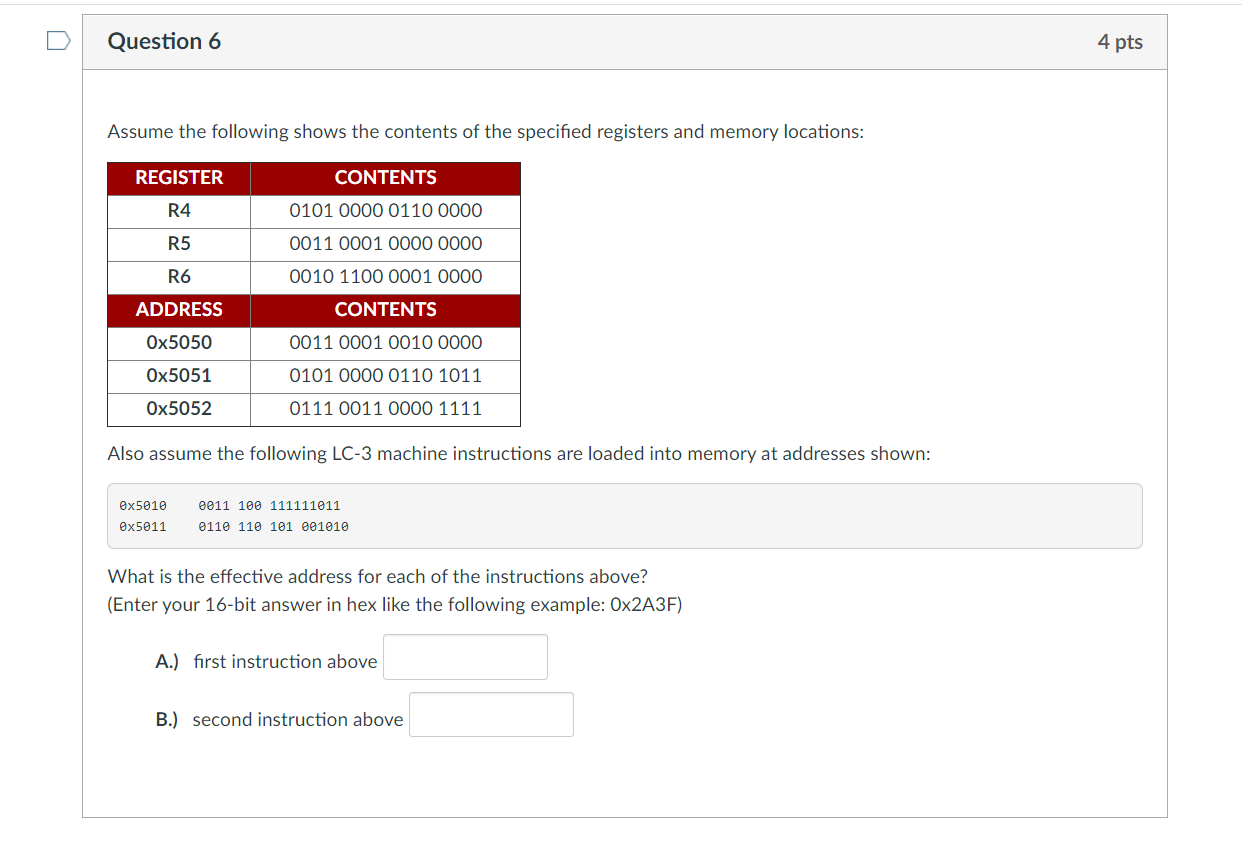
Task: Click the effective address question sentence
Action: tap(378, 577)
